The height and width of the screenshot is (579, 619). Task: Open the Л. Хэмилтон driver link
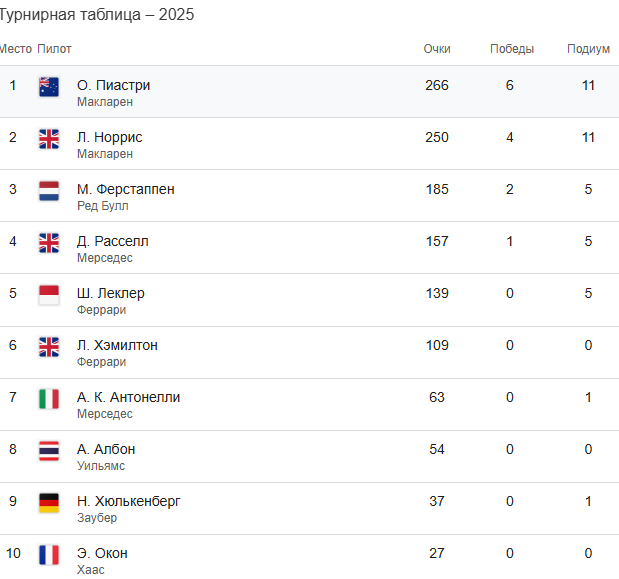pyautogui.click(x=117, y=345)
